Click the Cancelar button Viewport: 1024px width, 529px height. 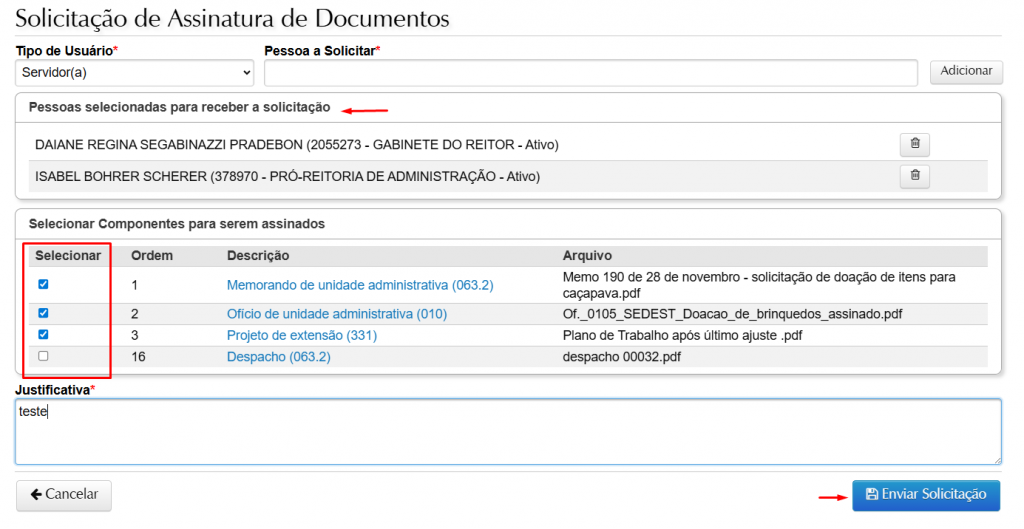64,495
